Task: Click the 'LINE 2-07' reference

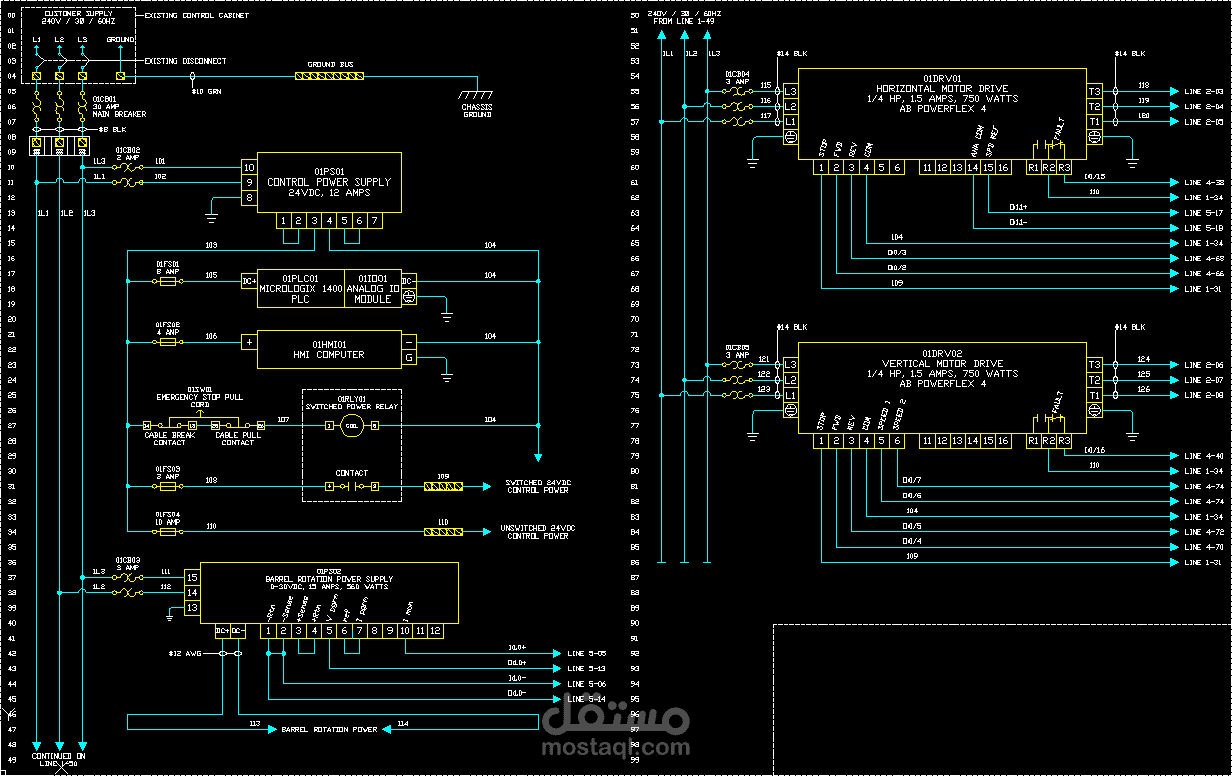Action: point(1203,380)
